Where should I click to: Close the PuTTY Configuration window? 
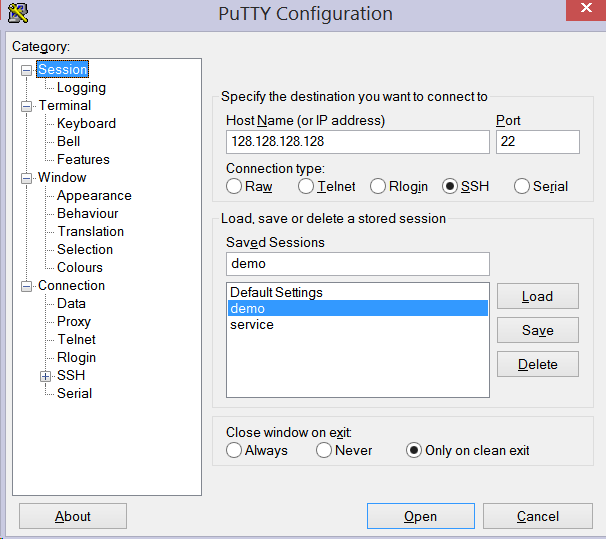[586, 9]
